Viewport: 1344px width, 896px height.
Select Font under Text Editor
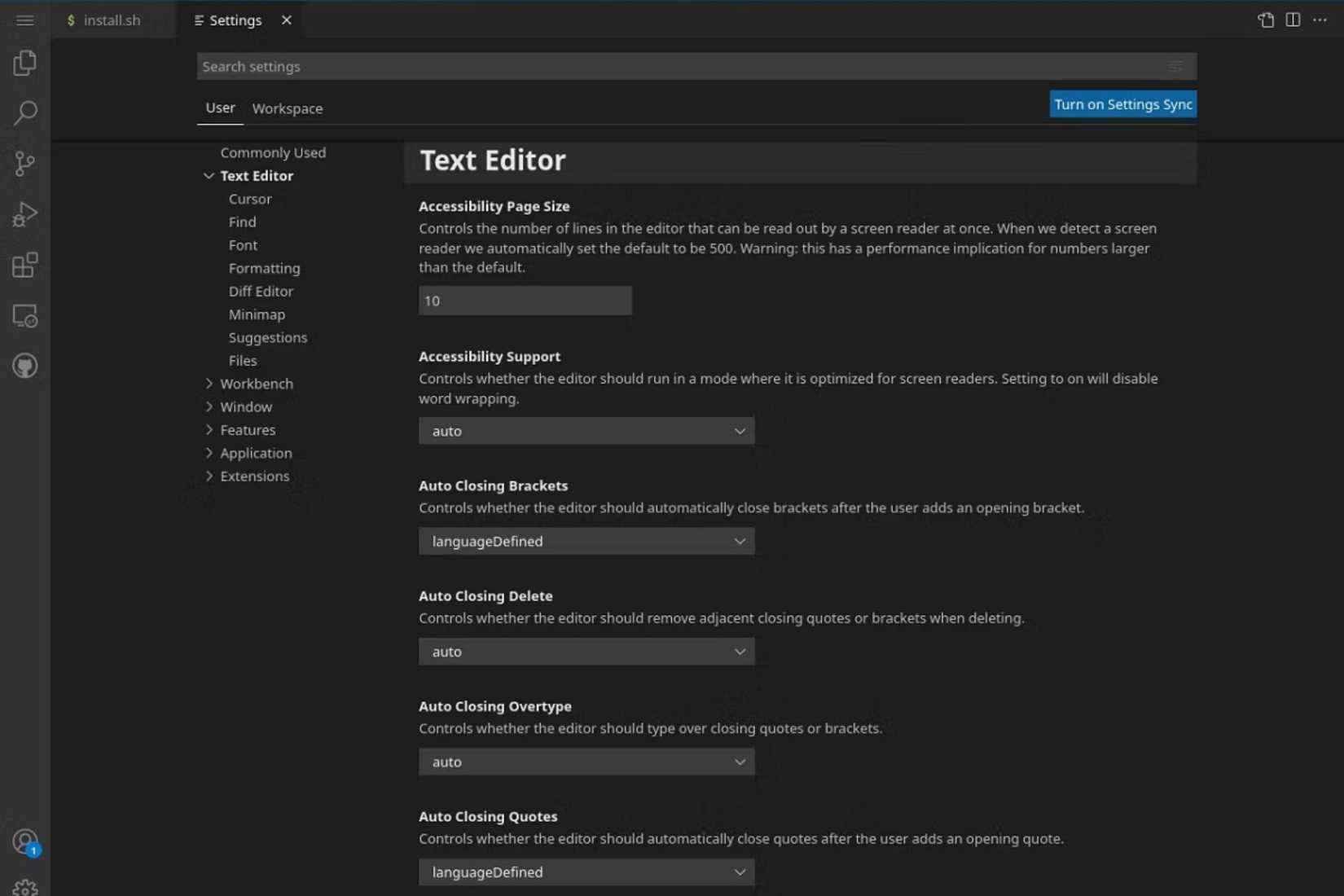click(x=243, y=245)
